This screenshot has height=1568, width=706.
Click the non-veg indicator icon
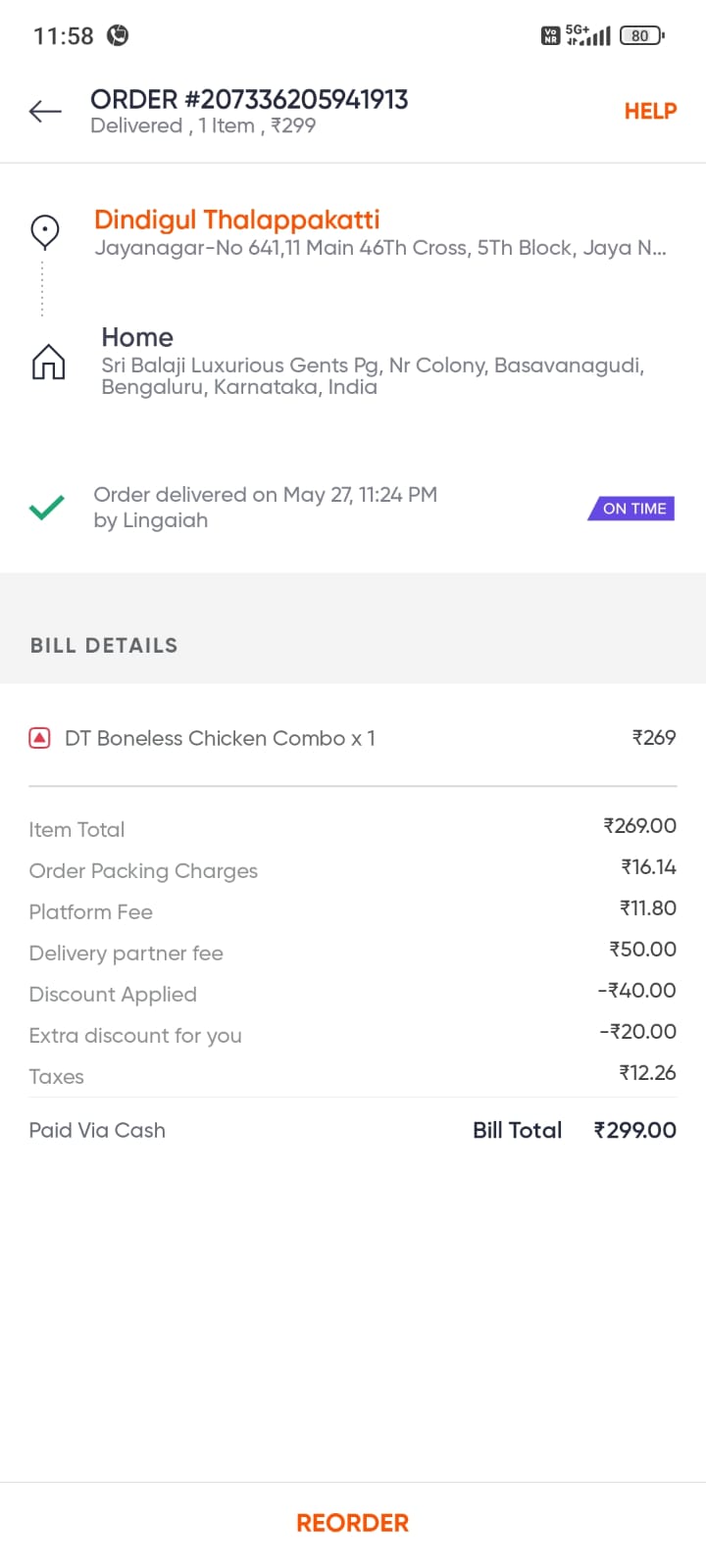point(39,738)
